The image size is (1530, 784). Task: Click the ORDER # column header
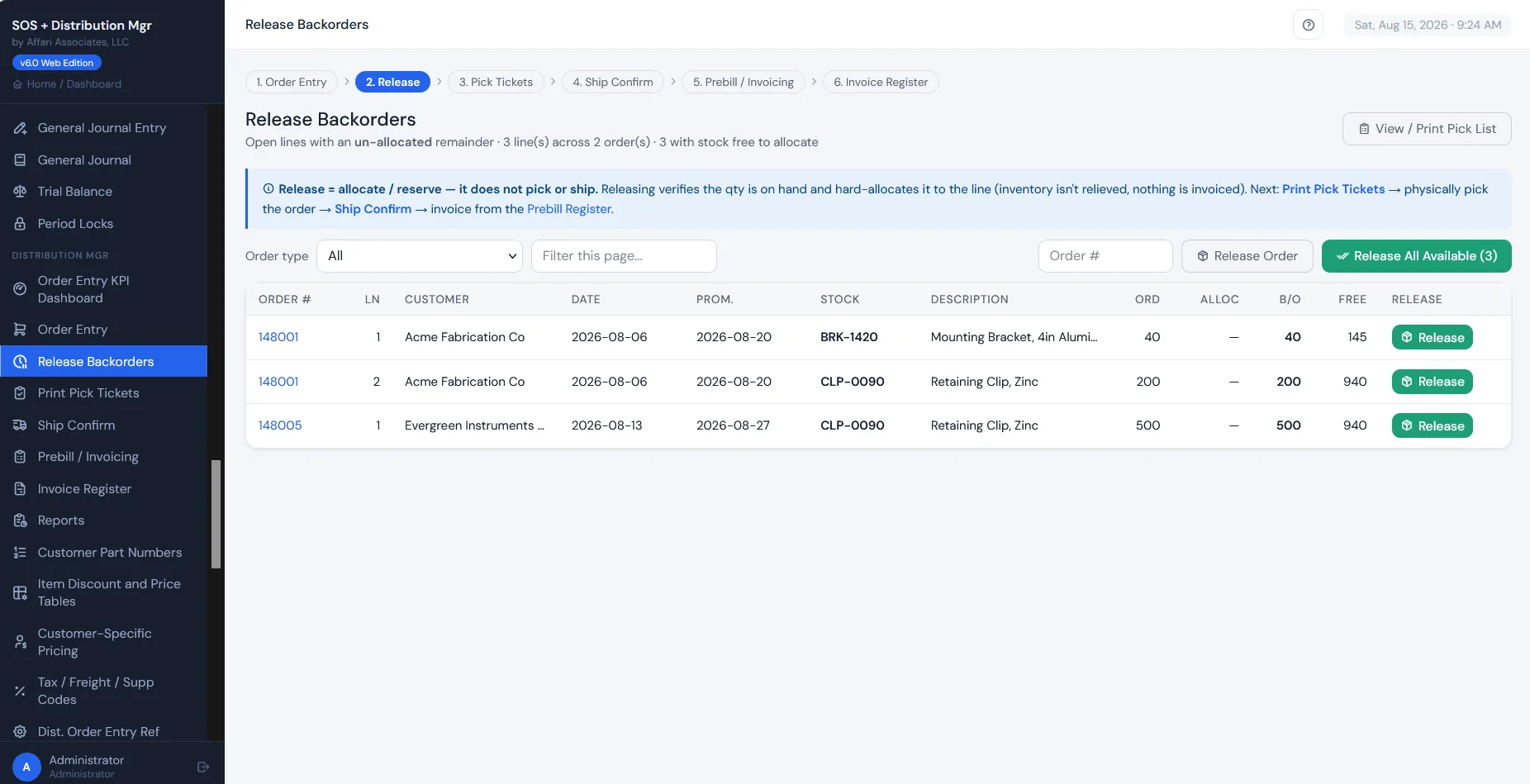click(284, 300)
